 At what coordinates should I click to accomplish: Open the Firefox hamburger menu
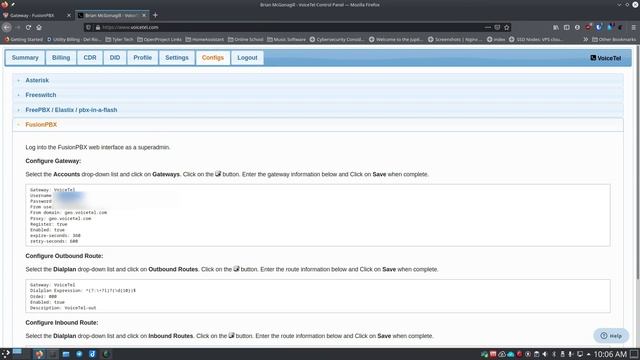point(633,27)
